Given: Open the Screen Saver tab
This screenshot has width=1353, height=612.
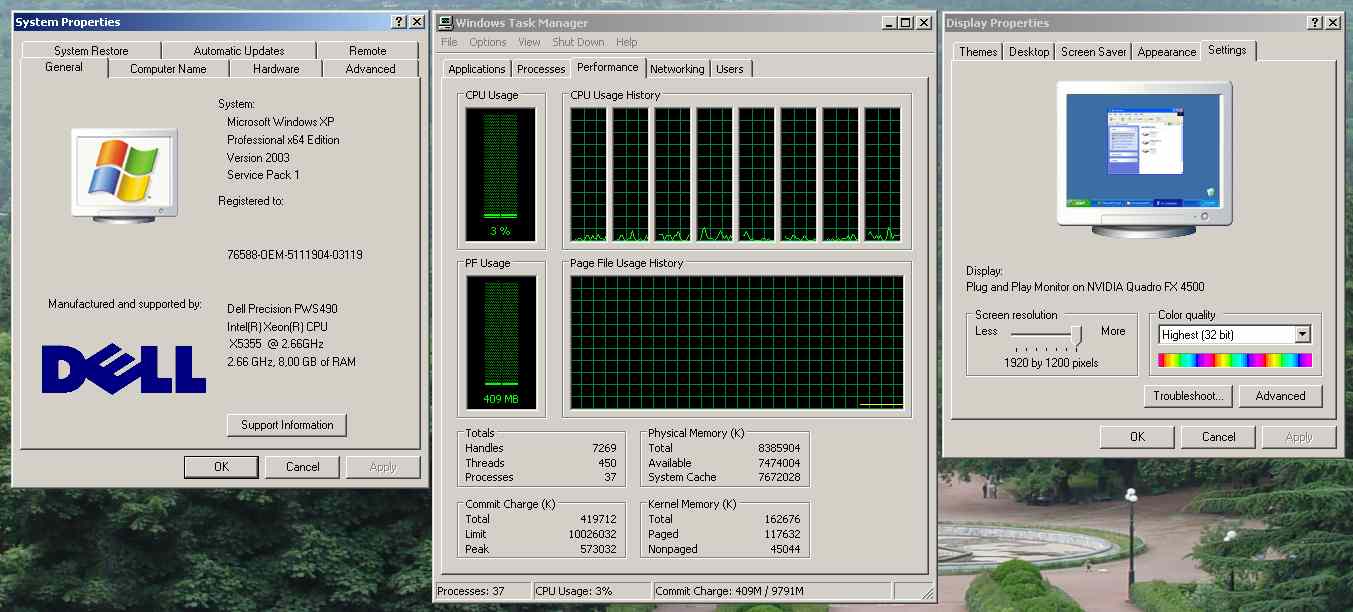Looking at the screenshot, I should (1093, 52).
